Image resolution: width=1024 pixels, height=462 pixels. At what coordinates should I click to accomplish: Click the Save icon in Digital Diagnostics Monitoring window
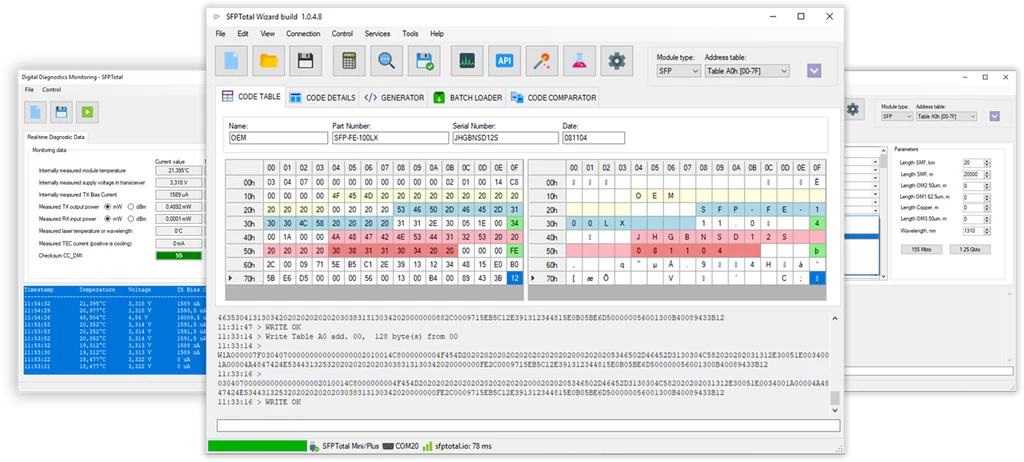click(61, 112)
